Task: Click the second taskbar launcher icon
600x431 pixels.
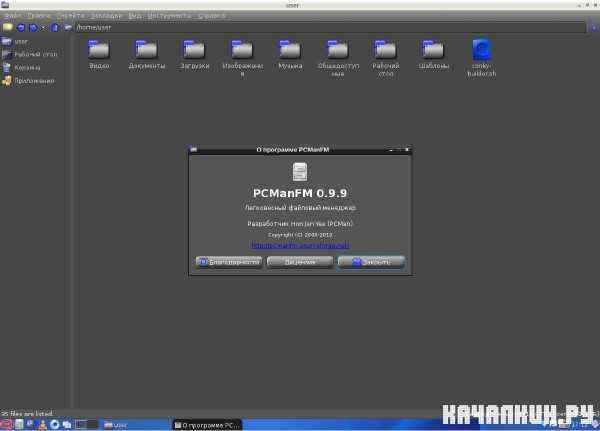Action: [x=19, y=424]
